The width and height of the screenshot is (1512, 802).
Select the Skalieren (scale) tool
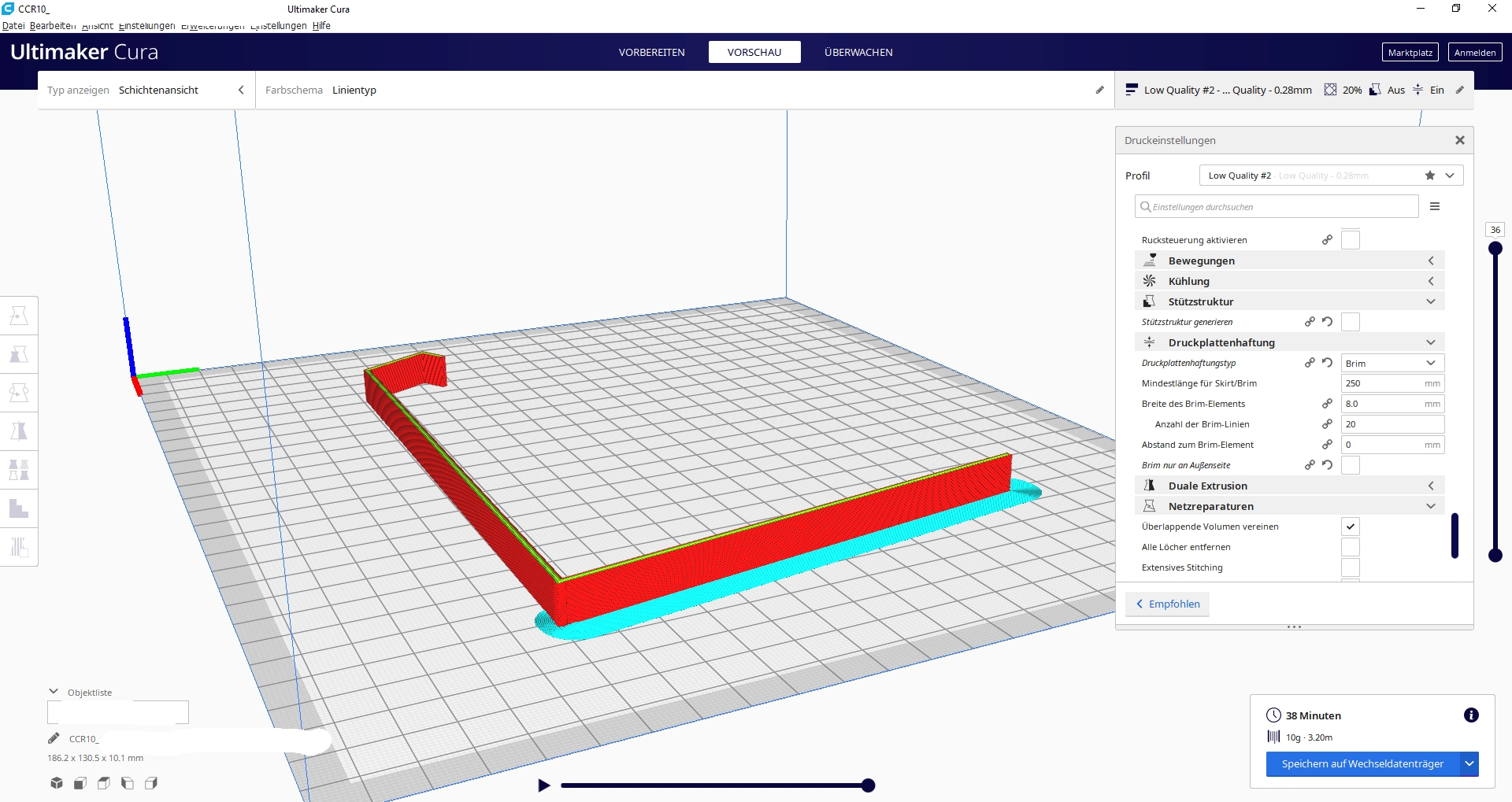(x=20, y=353)
